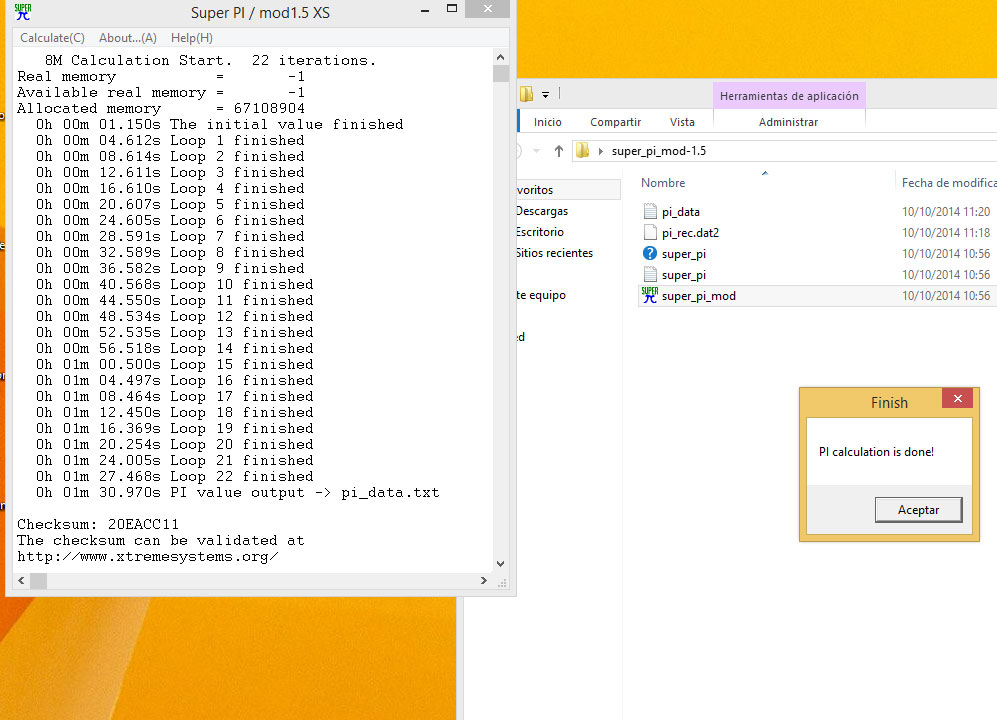Select the pi_rec.dat2 file icon
Viewport: 997px width, 720px height.
[x=650, y=232]
